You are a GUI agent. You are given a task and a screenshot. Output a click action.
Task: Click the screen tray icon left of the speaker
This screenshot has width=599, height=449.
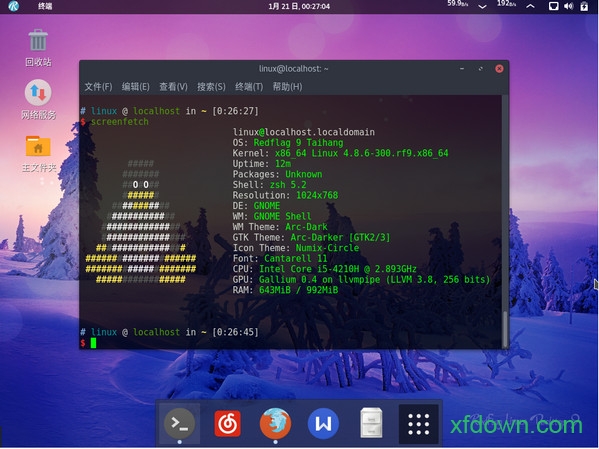(x=553, y=6)
